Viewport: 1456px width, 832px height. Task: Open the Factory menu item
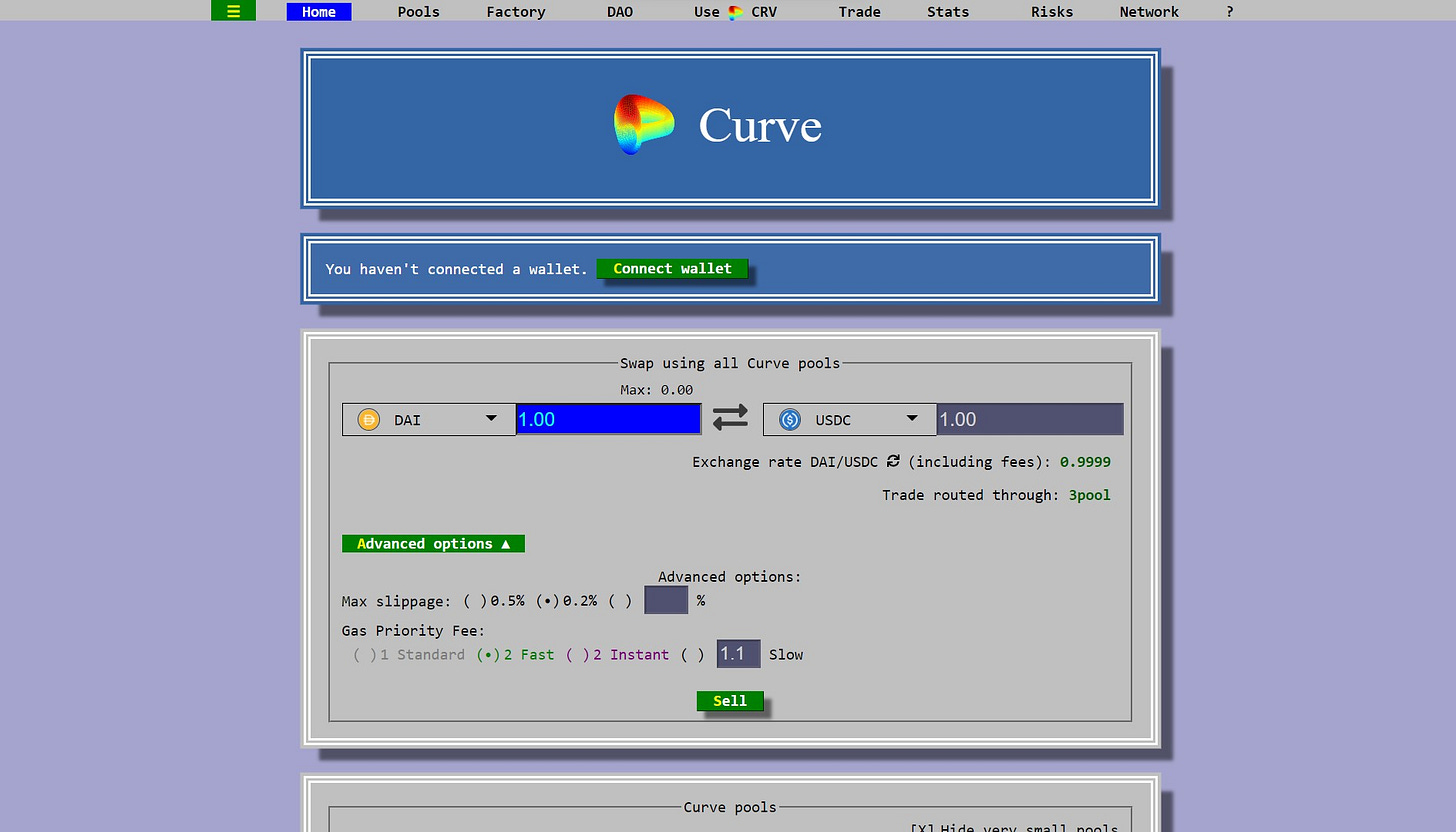[516, 12]
